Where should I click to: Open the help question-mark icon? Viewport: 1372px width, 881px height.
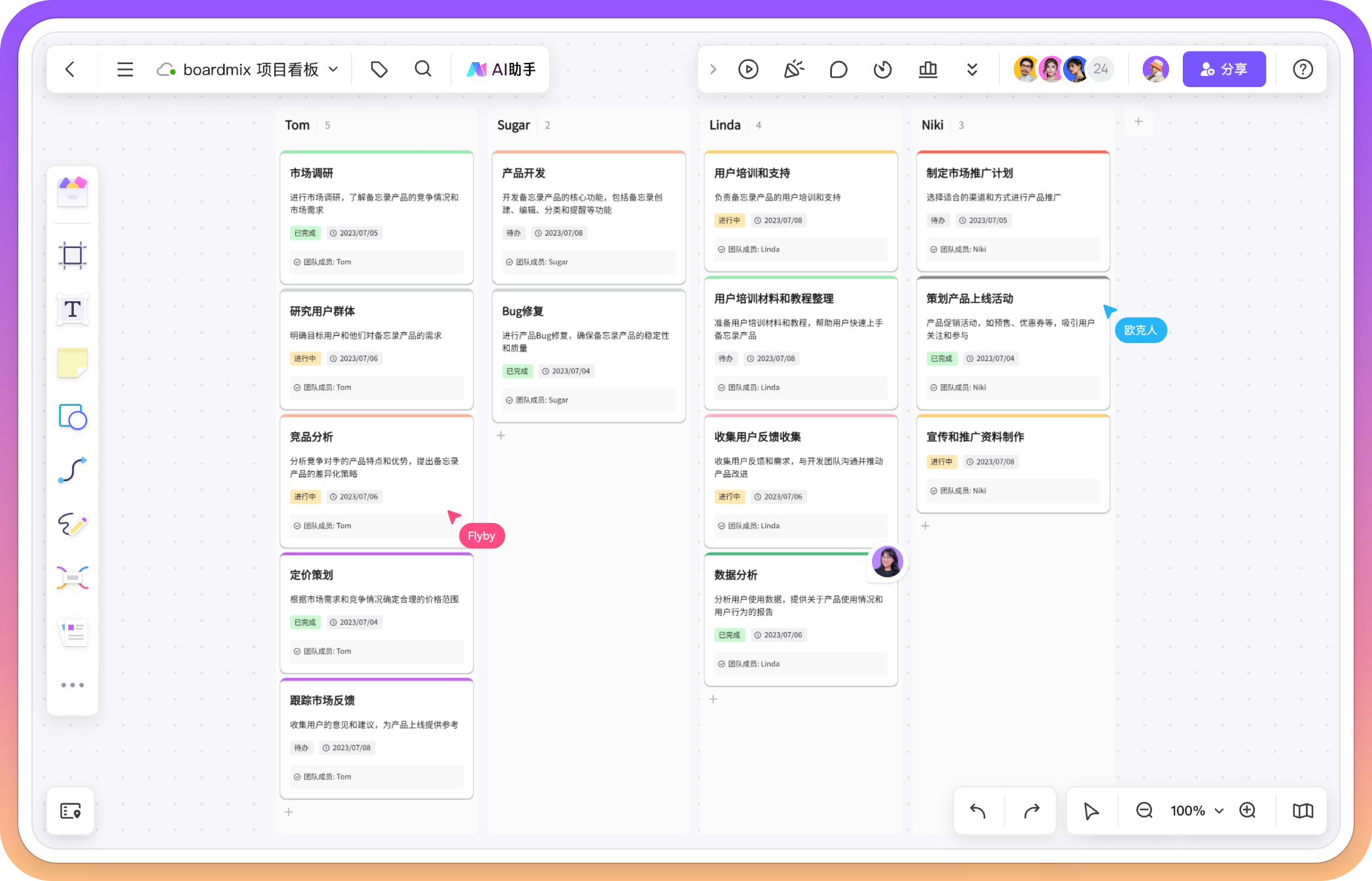(x=1303, y=69)
